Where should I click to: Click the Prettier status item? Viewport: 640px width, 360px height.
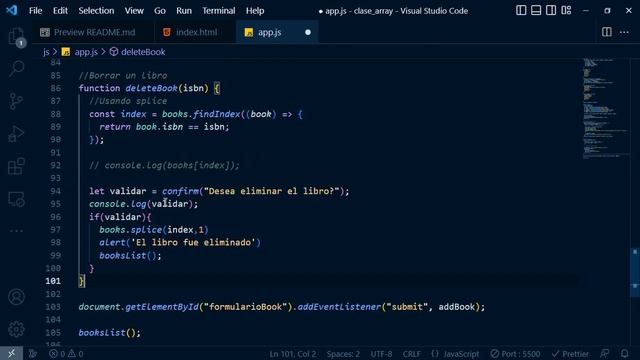coord(570,353)
